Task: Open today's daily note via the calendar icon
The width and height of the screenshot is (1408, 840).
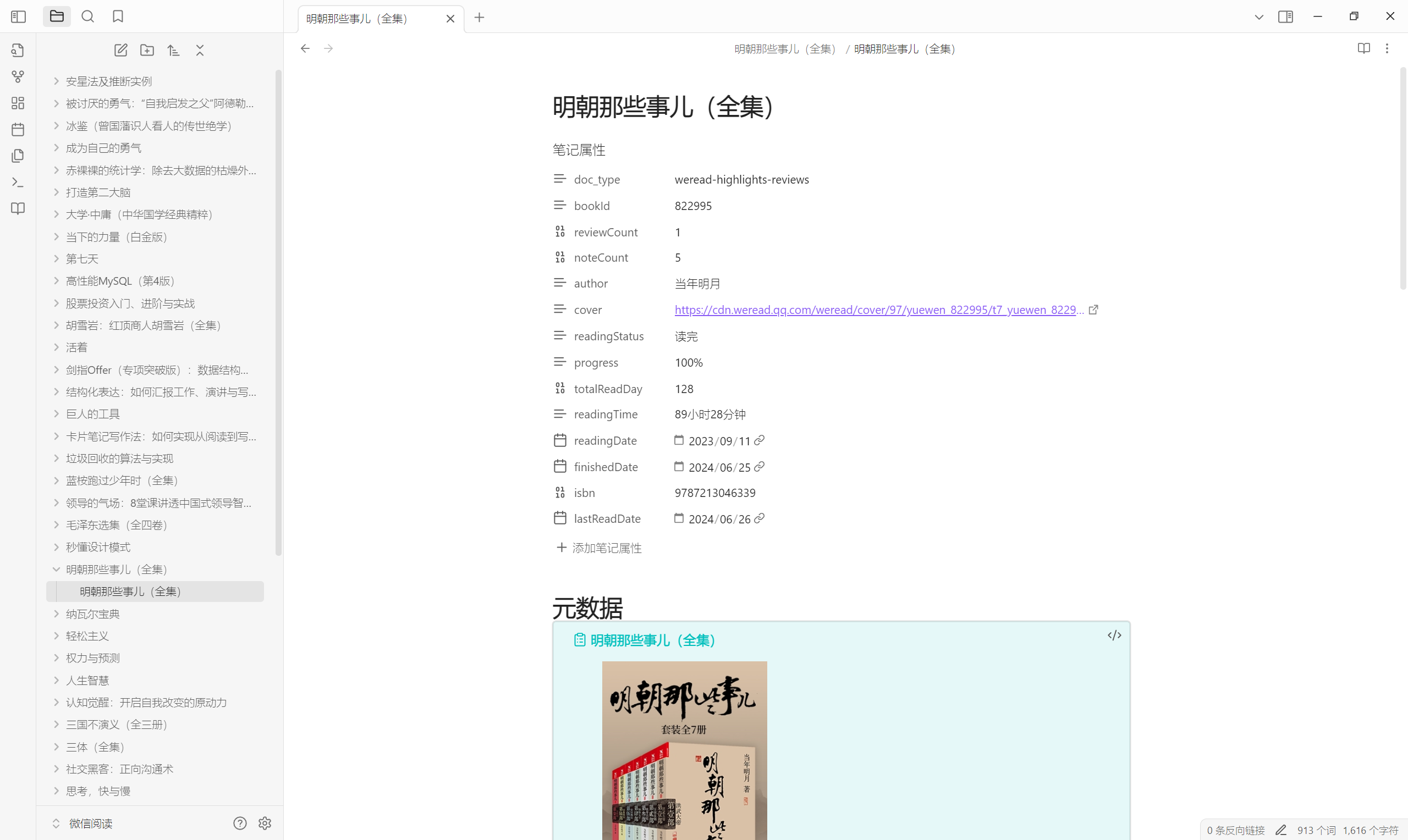Action: [x=18, y=130]
